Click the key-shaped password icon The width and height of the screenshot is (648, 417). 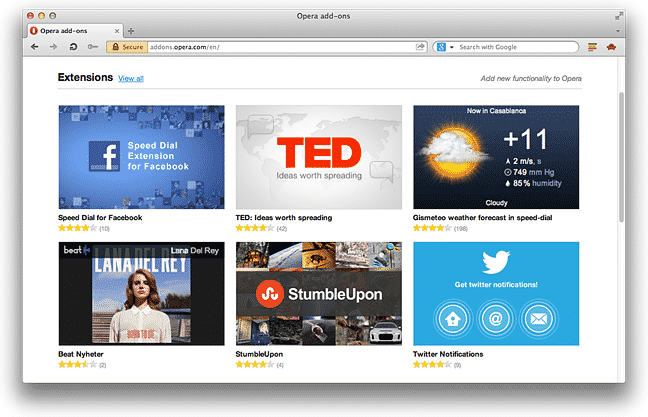pyautogui.click(x=93, y=47)
